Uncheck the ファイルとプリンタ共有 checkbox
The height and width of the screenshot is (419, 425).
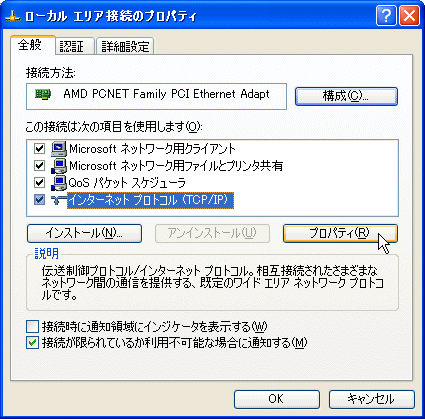[39, 165]
